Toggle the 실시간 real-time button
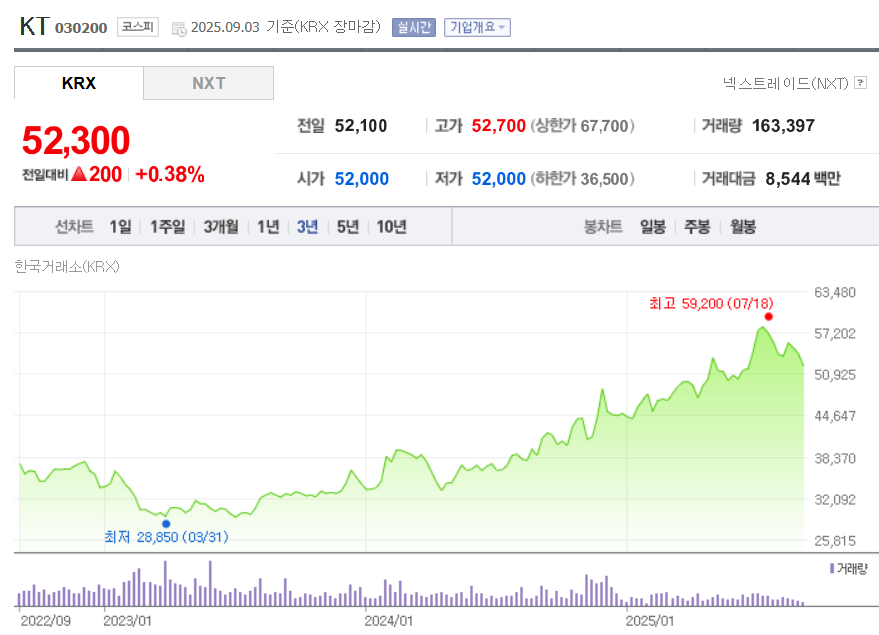 pos(414,27)
